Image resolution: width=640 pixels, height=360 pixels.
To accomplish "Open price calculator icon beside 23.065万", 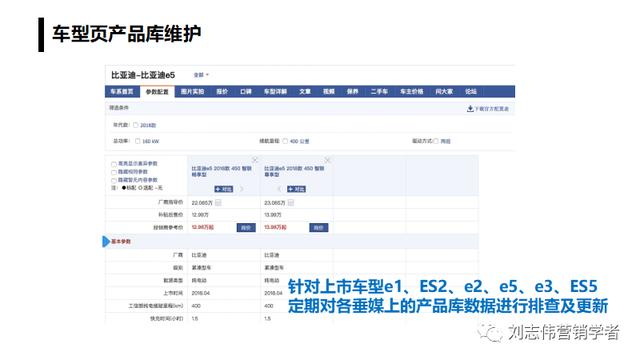I will click(x=291, y=202).
